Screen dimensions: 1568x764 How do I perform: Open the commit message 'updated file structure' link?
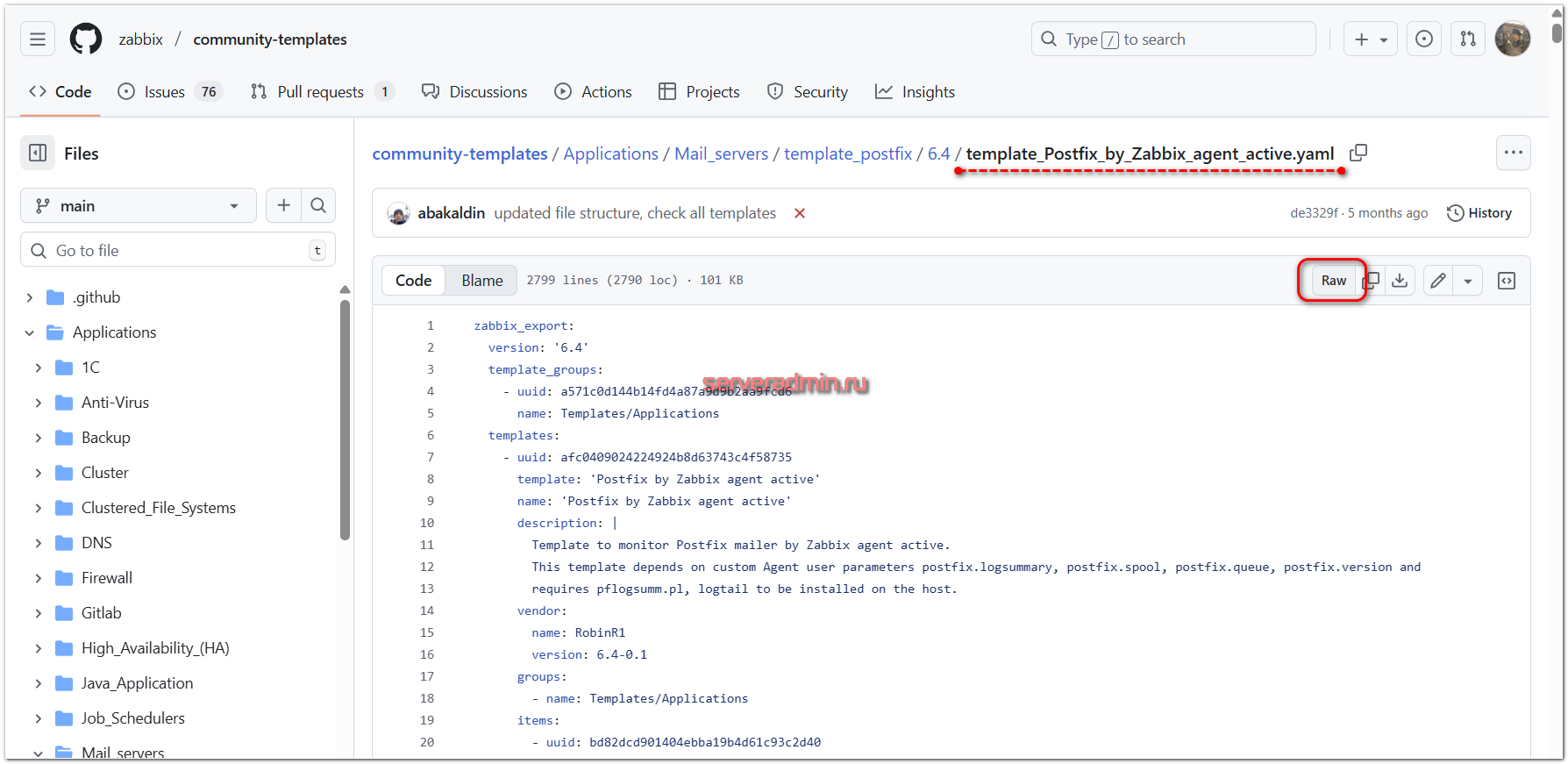(x=635, y=213)
